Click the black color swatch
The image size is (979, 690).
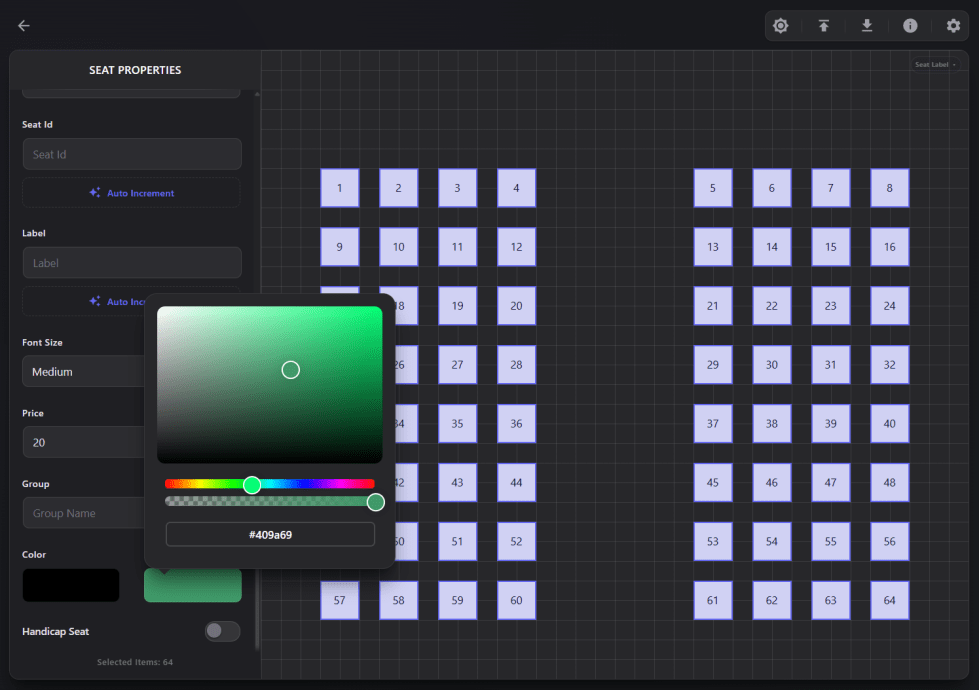(71, 586)
